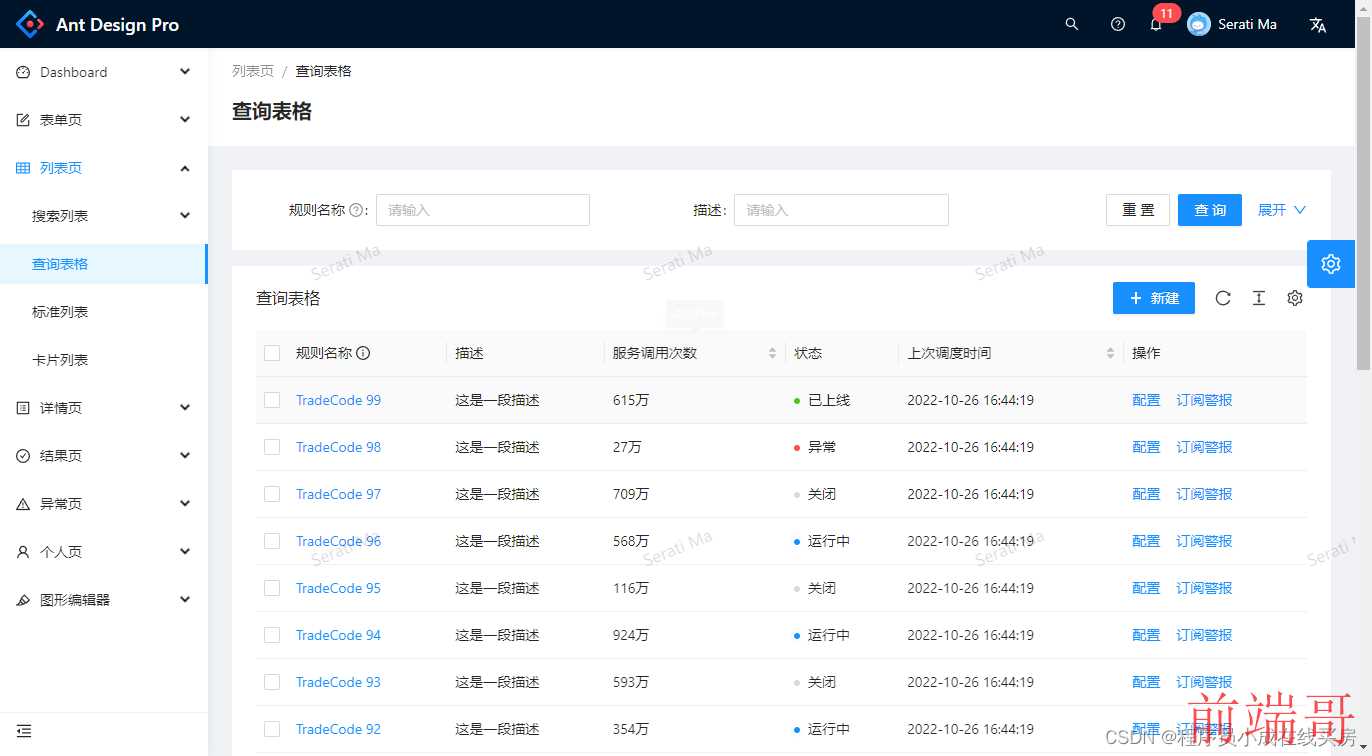Click the Ant Design Pro logo
Screen dimensions: 1372x756
[x=31, y=24]
